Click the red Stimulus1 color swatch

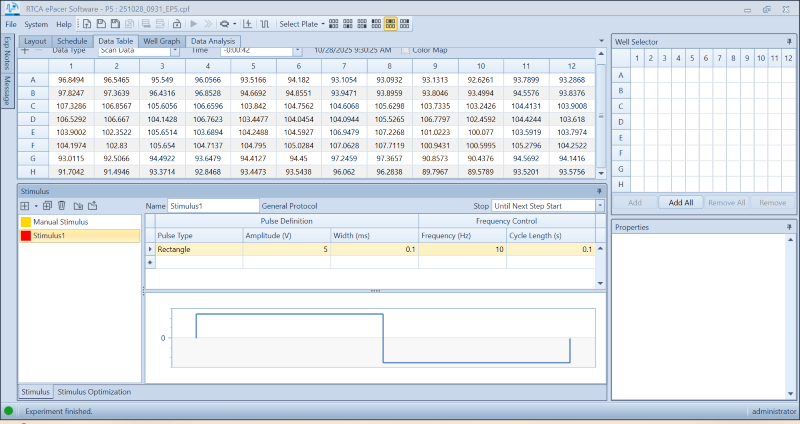click(x=26, y=236)
